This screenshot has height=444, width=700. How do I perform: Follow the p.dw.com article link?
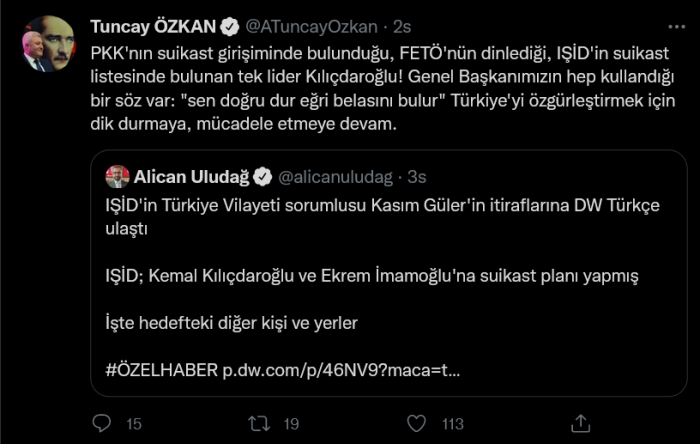pos(340,371)
